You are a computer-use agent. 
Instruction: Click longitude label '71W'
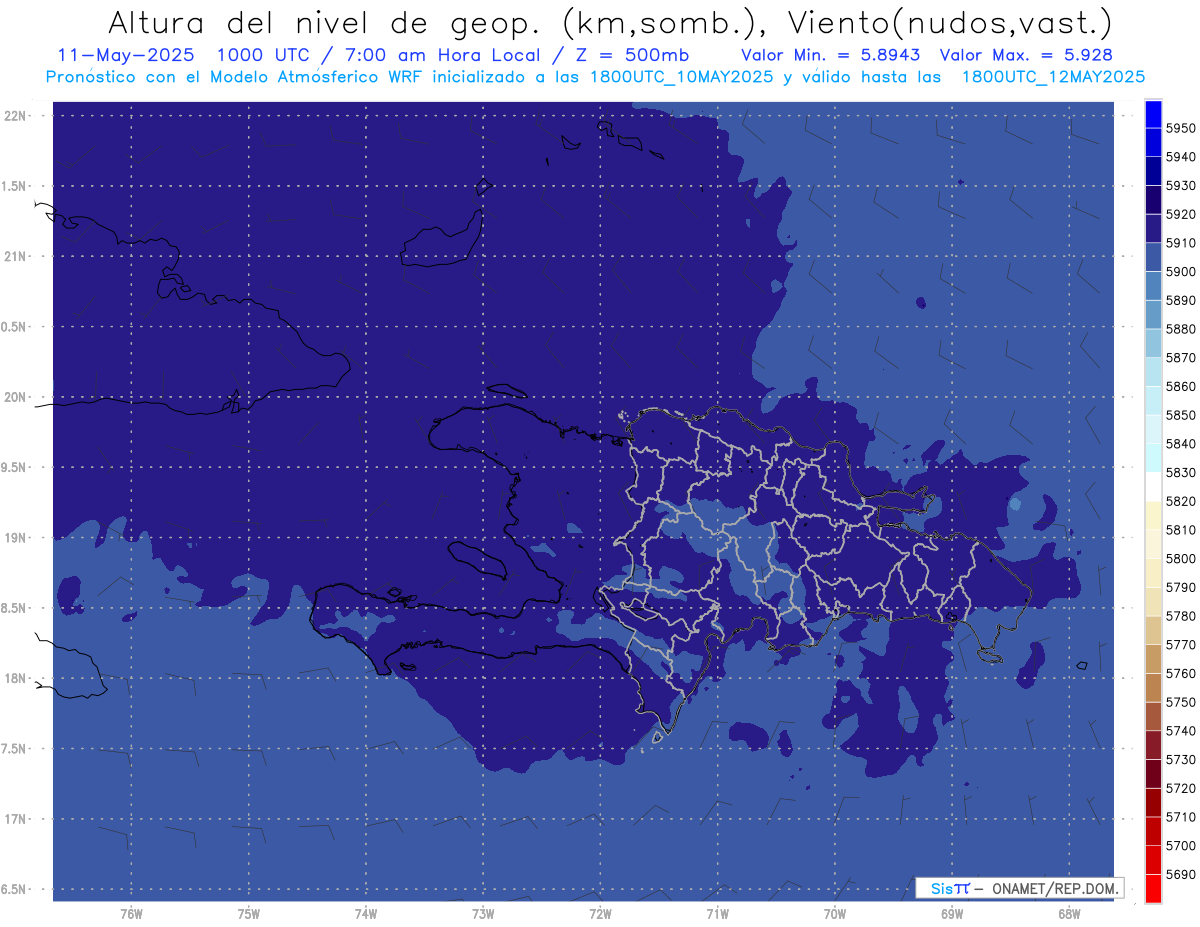point(717,913)
